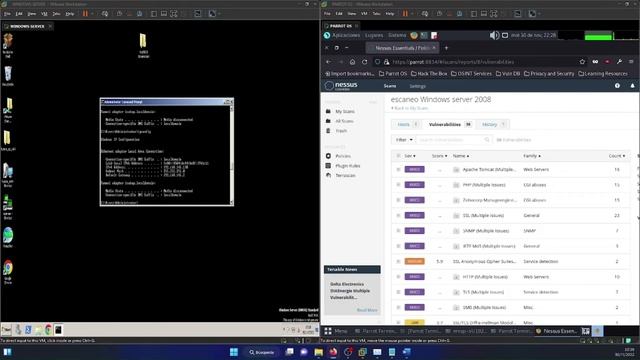Open Terrascan in the Nessus sidebar
This screenshot has height=360, width=640.
pos(345,176)
